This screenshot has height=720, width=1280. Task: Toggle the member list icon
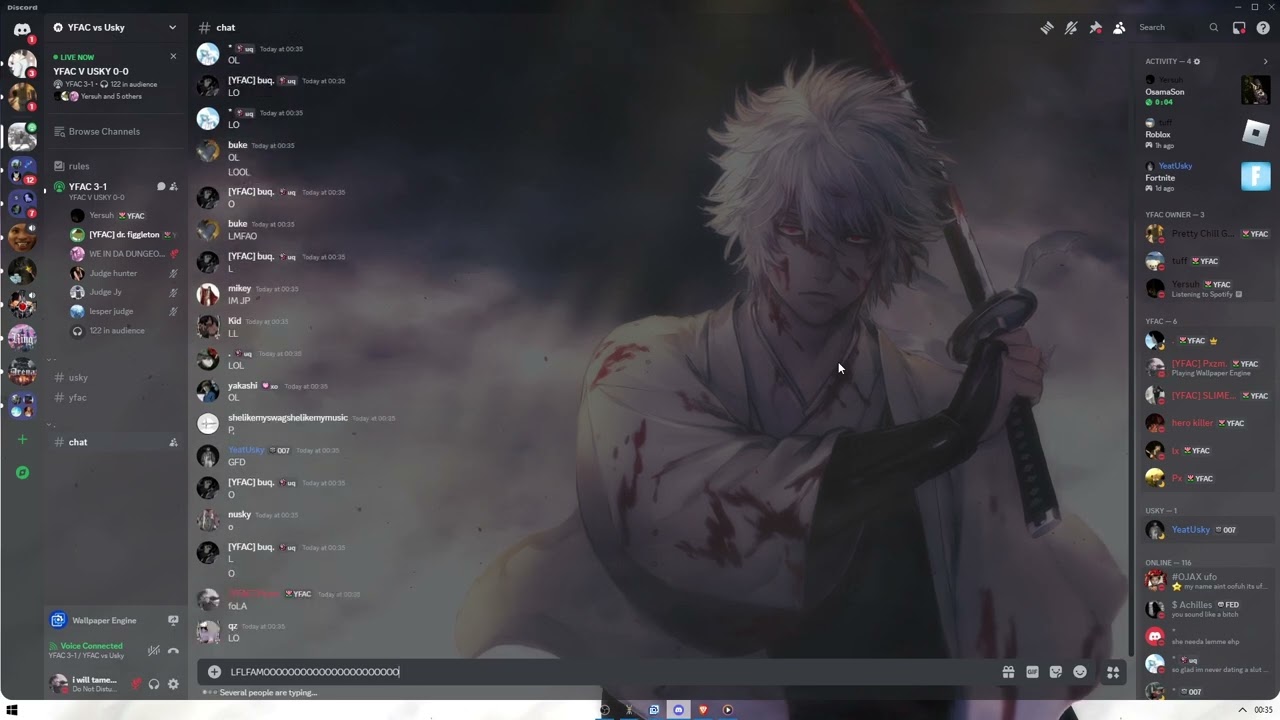pyautogui.click(x=1119, y=28)
